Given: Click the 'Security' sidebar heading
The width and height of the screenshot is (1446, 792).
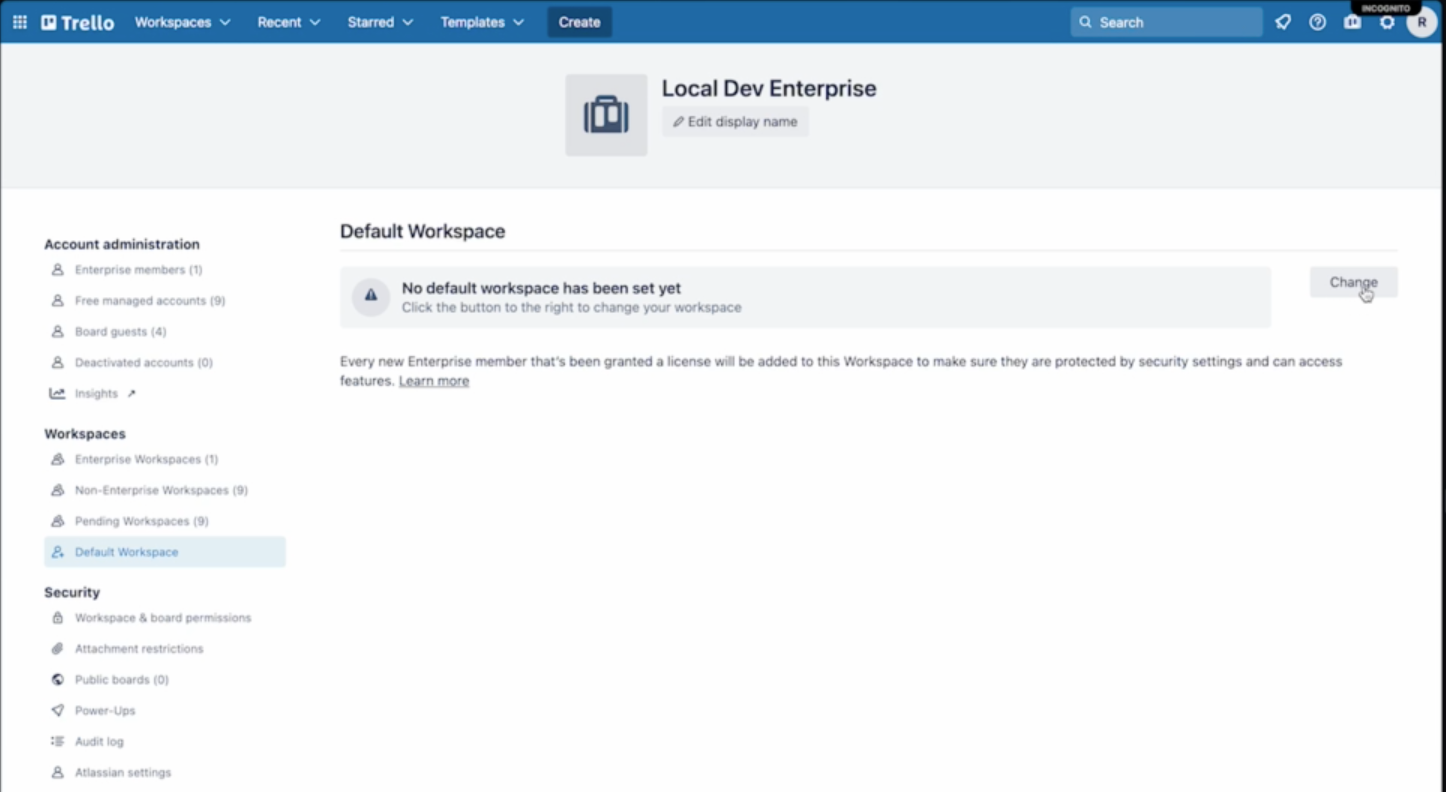Looking at the screenshot, I should 72,593.
